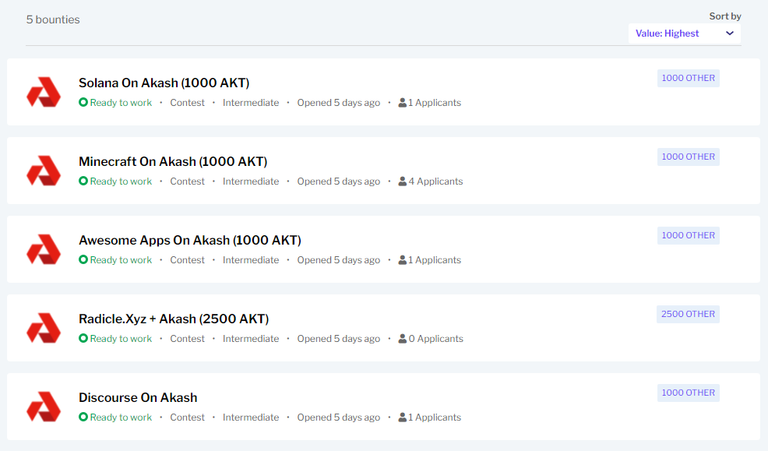Click "Ready to work" under Radicle.Xyz + Akash
This screenshot has width=768, height=451.
(x=121, y=339)
